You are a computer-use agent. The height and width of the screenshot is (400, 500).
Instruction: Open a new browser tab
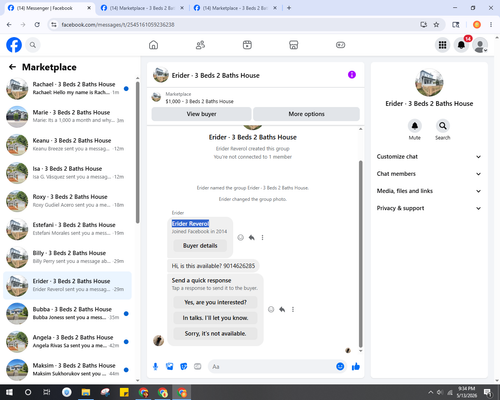click(289, 8)
